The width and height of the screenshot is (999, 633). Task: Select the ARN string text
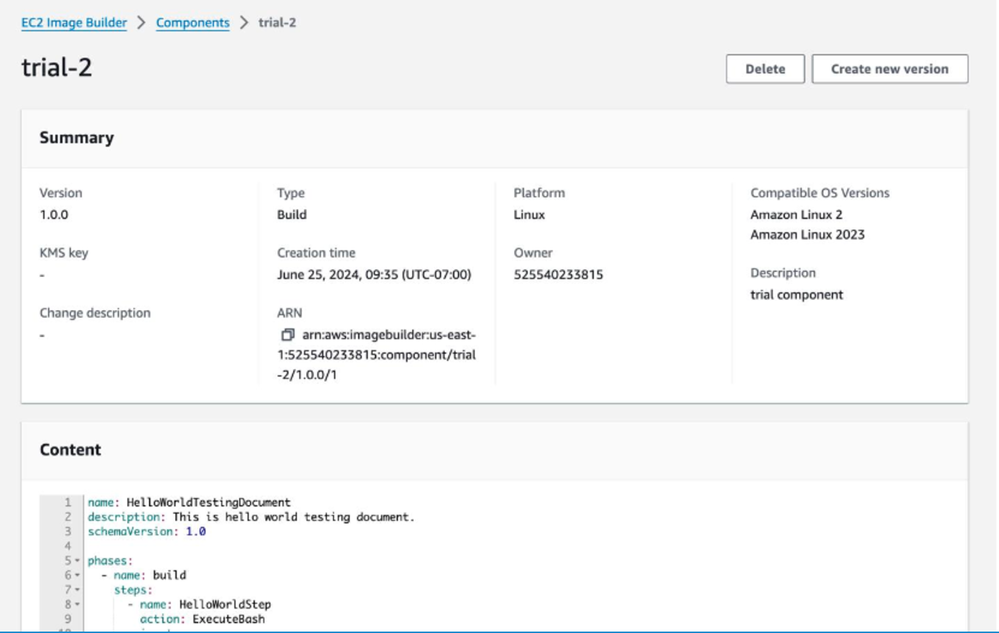pyautogui.click(x=377, y=354)
